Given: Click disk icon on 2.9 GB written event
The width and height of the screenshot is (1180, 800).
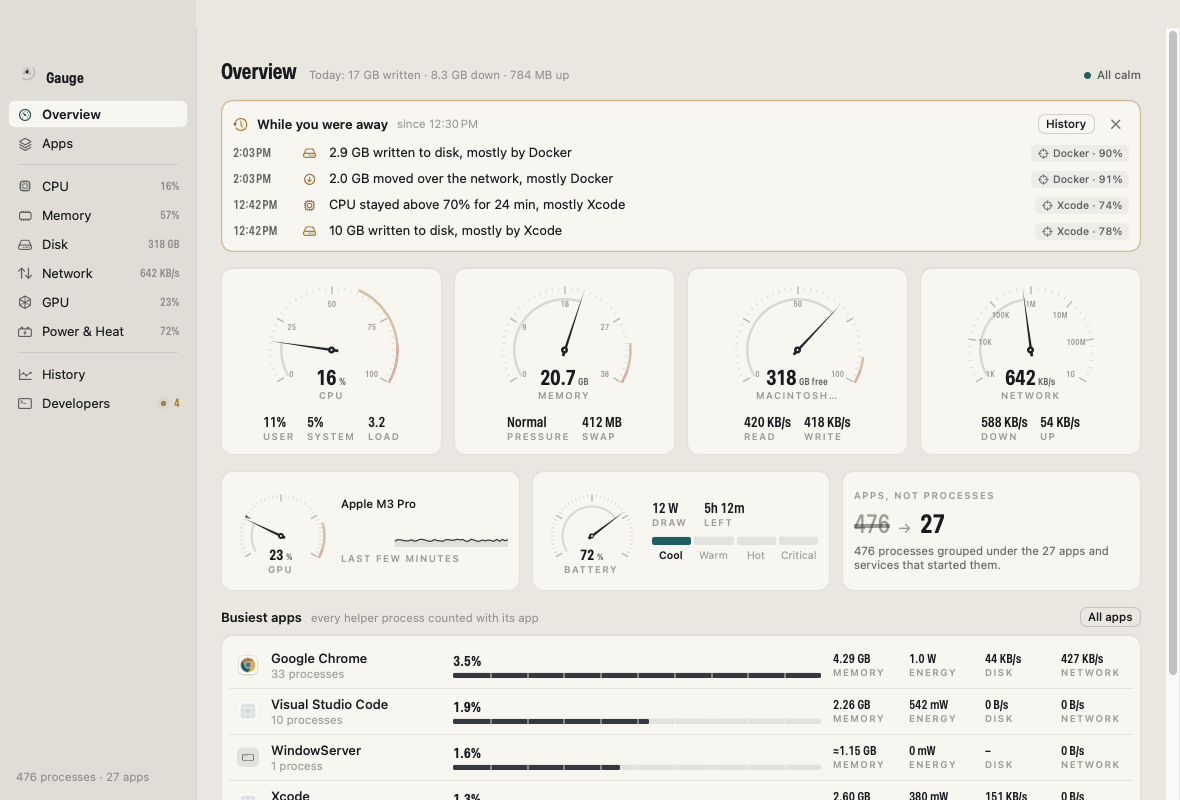Looking at the screenshot, I should pos(309,153).
